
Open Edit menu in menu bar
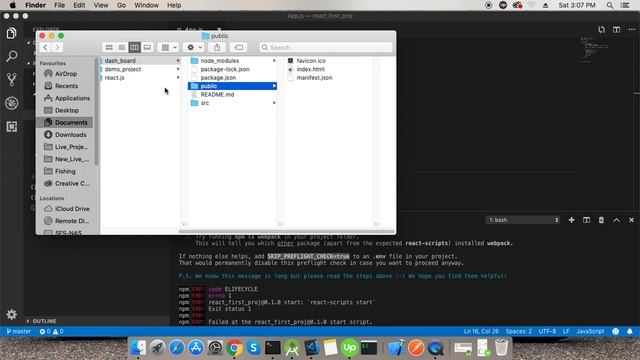(x=79, y=5)
